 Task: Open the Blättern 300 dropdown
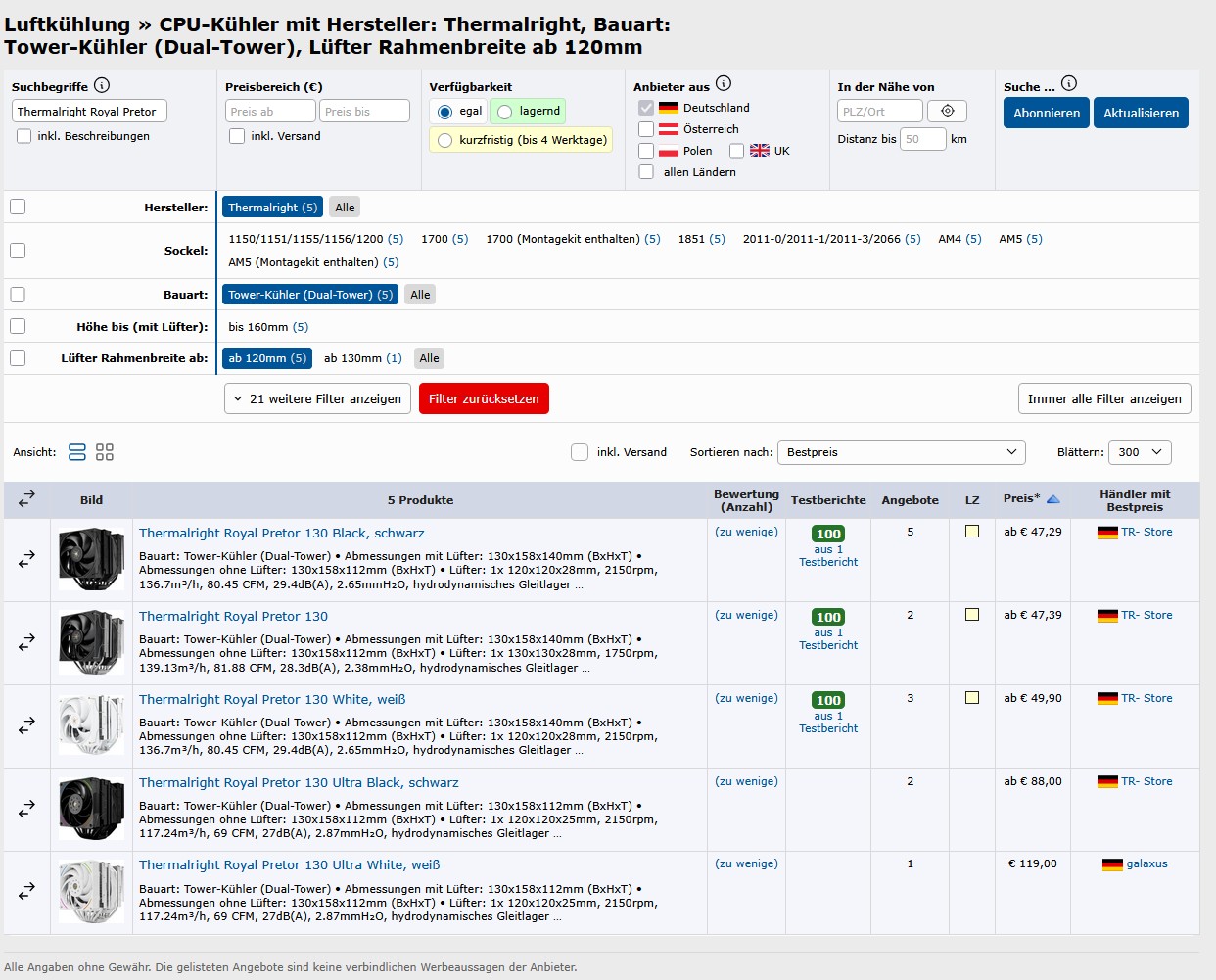(x=1141, y=452)
